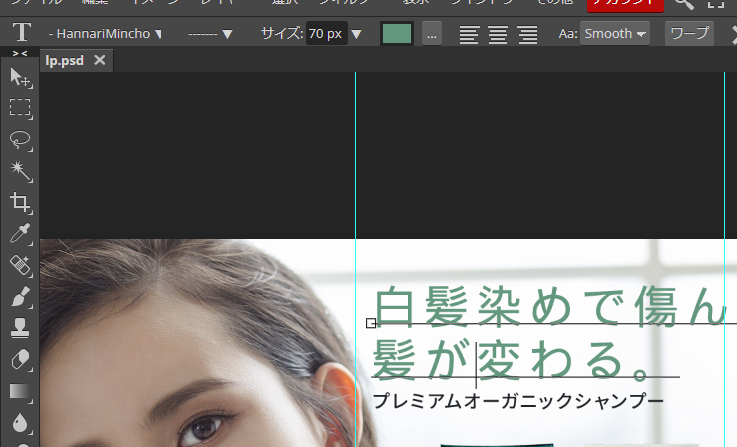The image size is (737, 447).
Task: Open the green text color swatch
Action: (397, 34)
